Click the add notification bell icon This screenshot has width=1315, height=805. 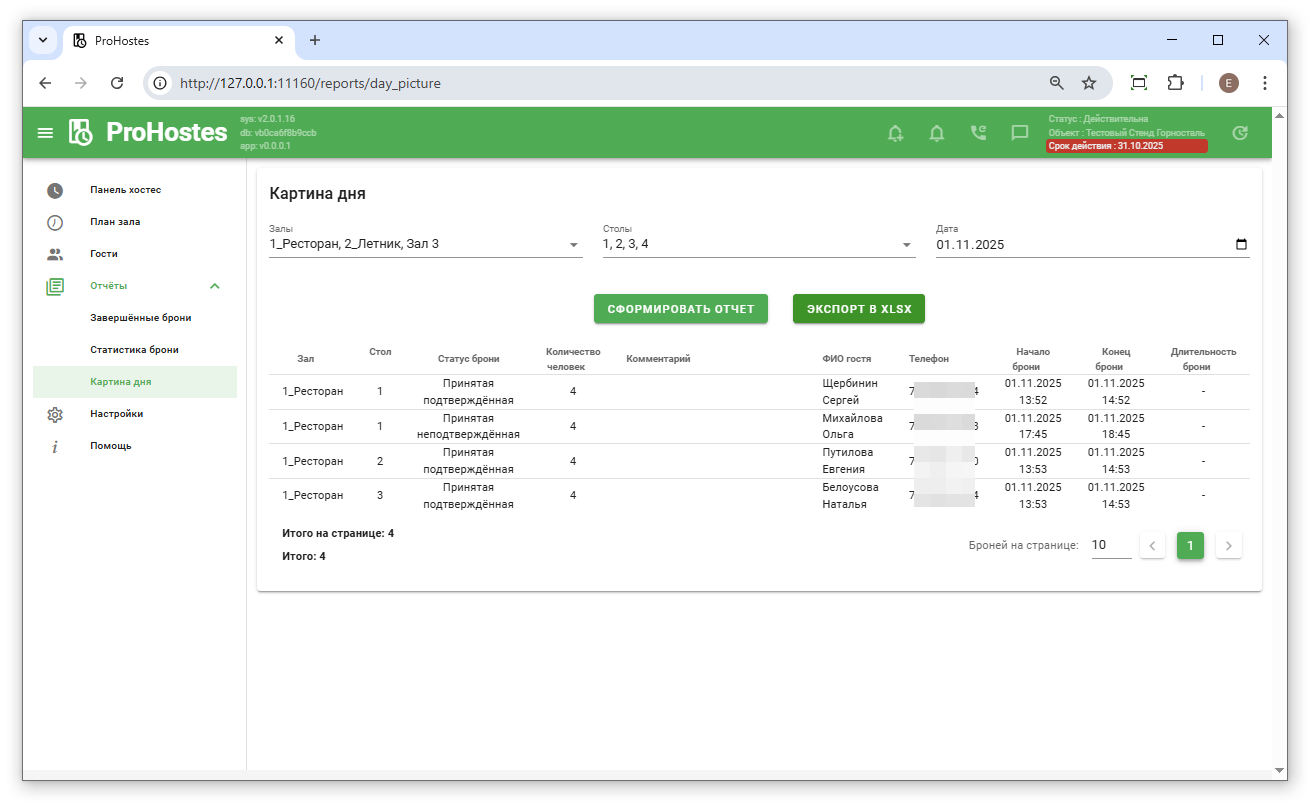pyautogui.click(x=895, y=133)
